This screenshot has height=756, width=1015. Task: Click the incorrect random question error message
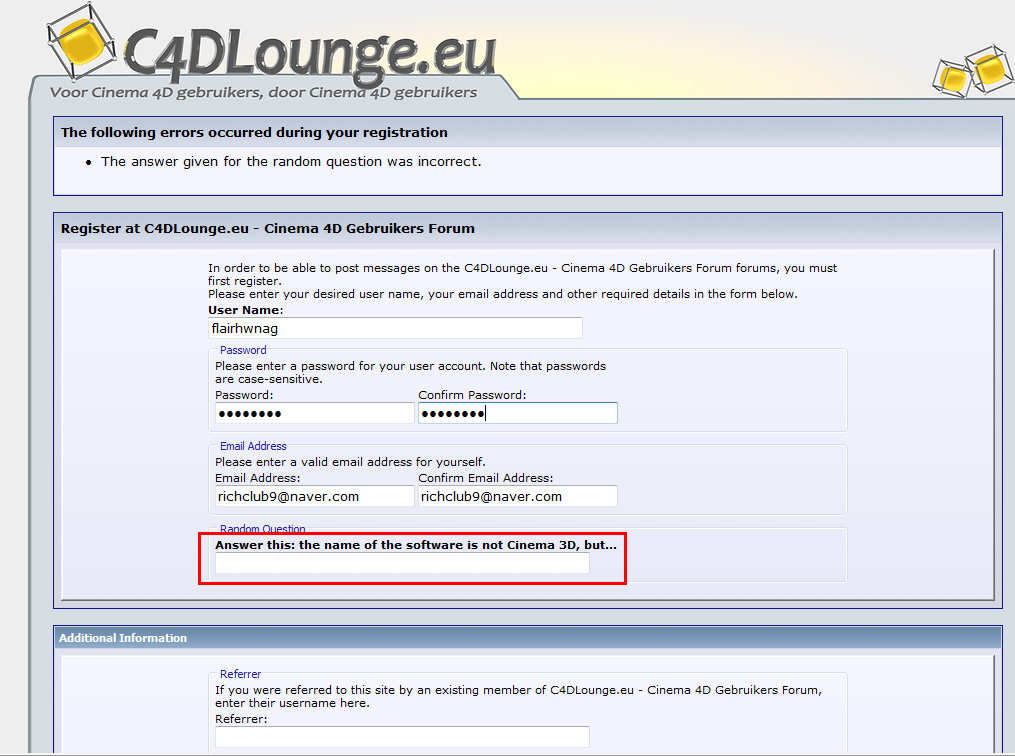pyautogui.click(x=291, y=161)
